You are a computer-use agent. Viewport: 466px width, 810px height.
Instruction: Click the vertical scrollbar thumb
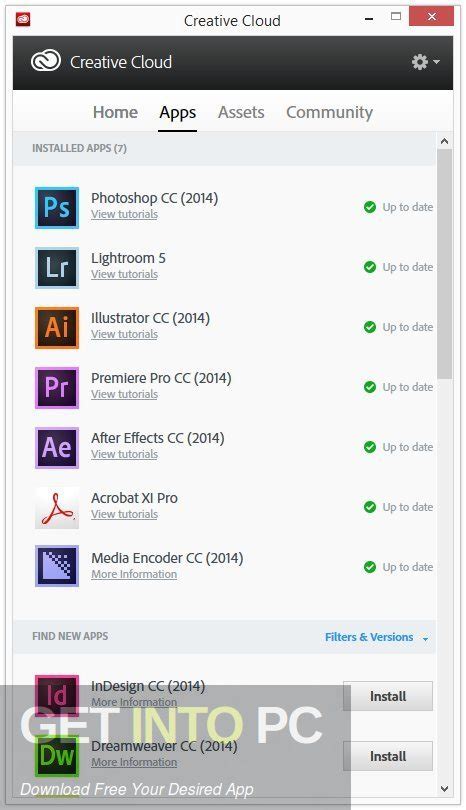(x=444, y=264)
